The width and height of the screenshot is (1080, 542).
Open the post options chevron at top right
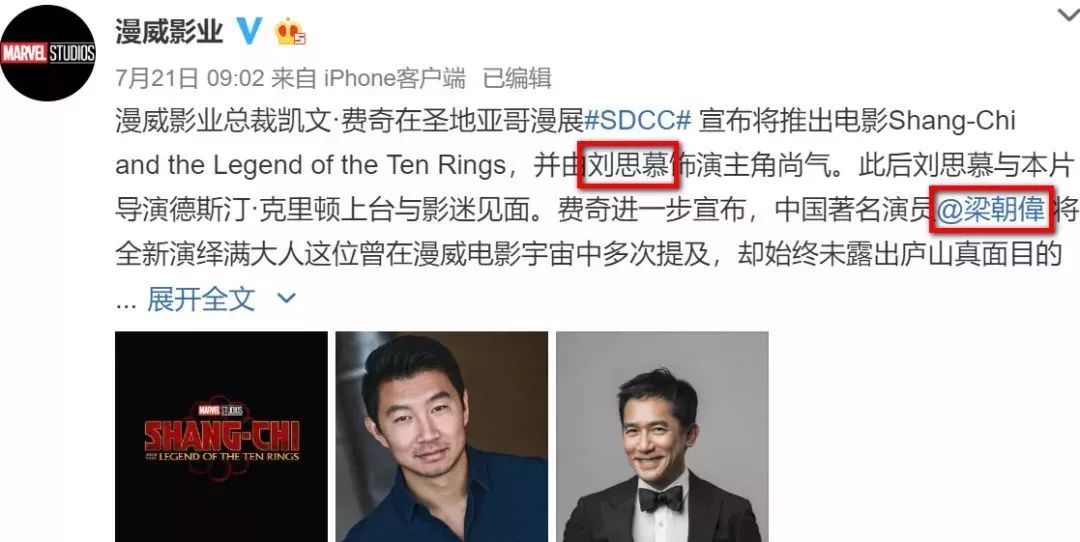tap(1068, 15)
